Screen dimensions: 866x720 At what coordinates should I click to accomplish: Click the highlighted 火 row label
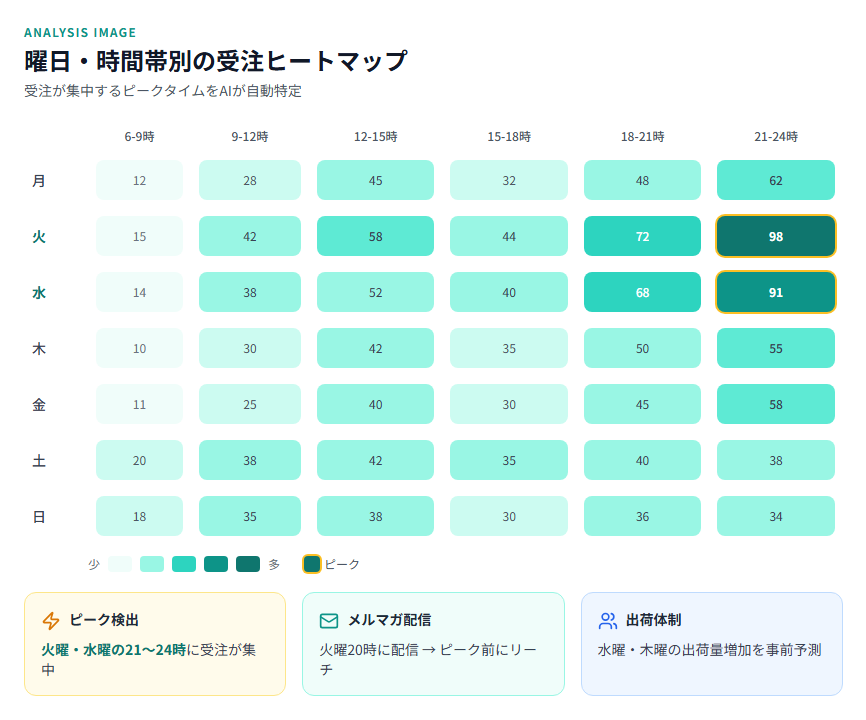click(39, 237)
